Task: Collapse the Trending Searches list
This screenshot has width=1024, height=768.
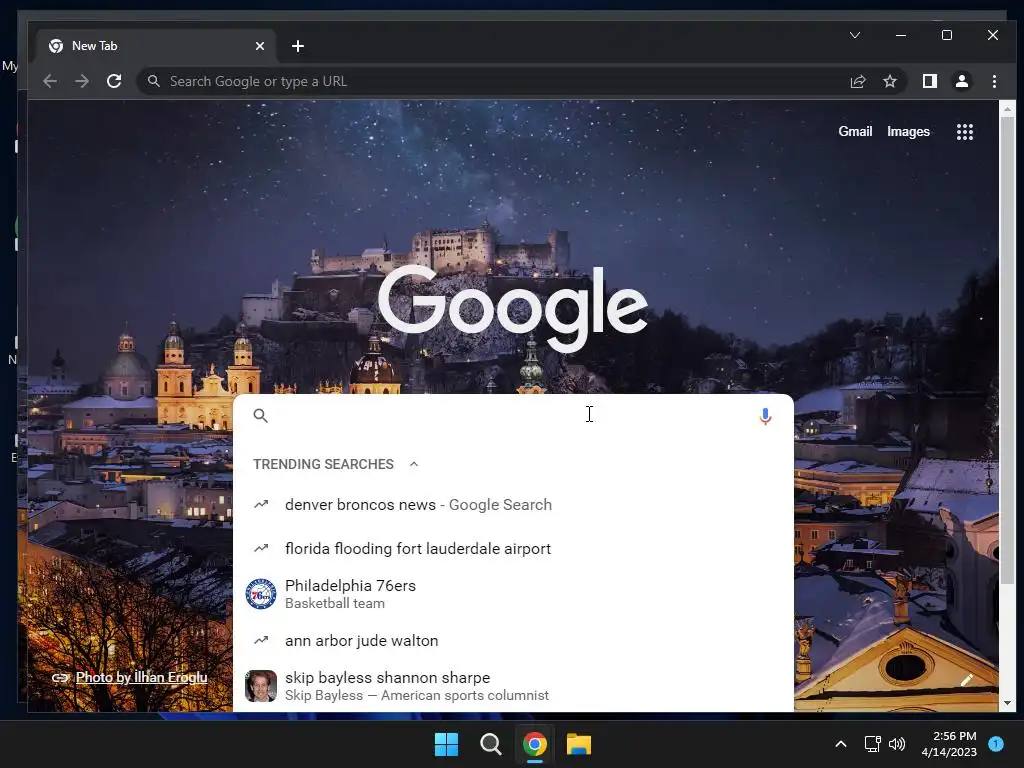Action: [413, 464]
